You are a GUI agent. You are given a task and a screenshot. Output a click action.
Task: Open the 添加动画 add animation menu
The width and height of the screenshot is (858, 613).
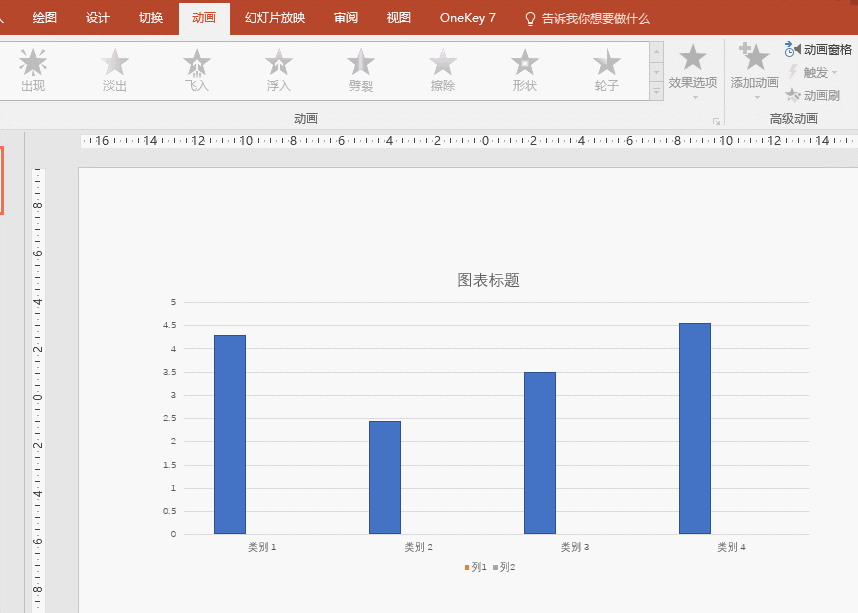point(754,70)
